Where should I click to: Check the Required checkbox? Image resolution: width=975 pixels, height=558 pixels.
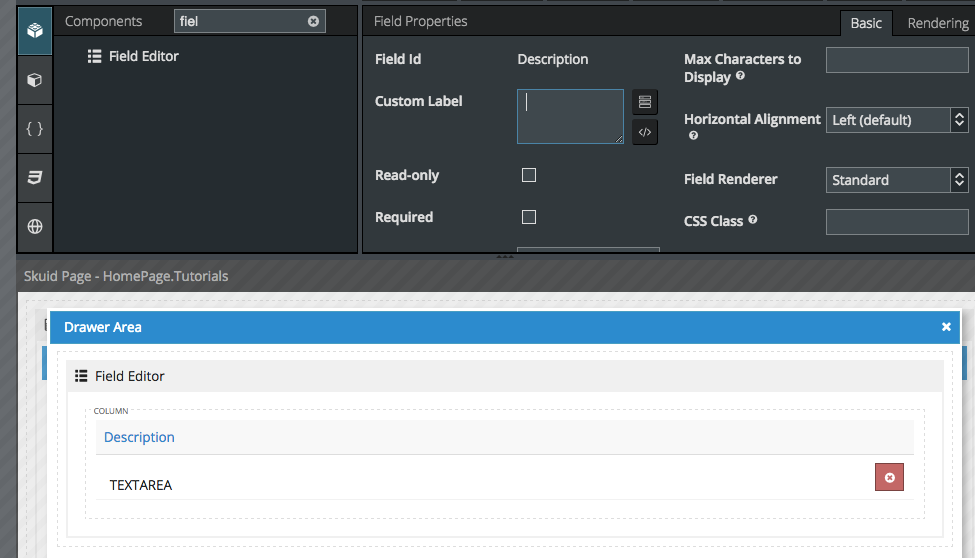point(529,217)
